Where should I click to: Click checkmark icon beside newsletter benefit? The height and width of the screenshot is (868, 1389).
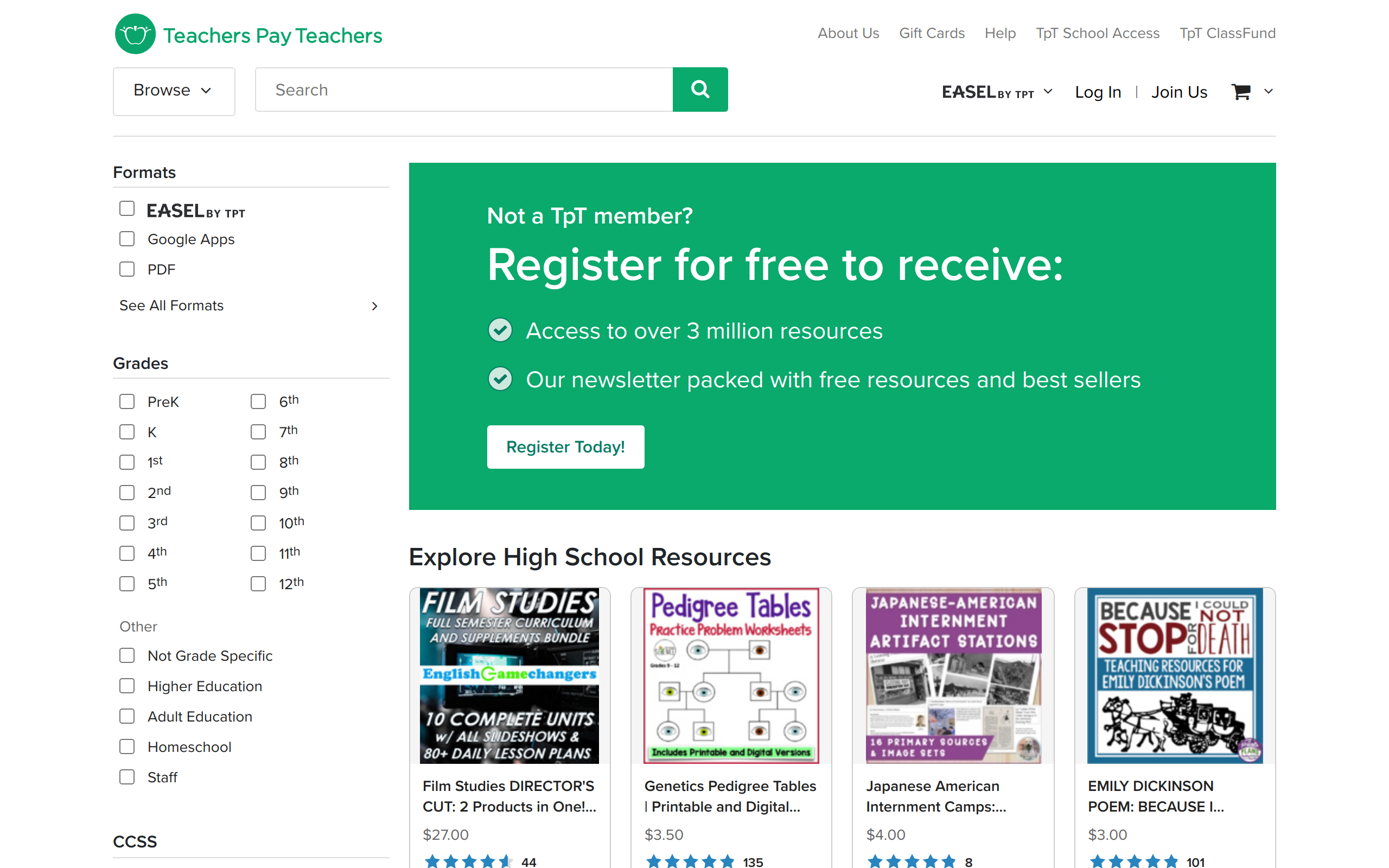point(500,379)
